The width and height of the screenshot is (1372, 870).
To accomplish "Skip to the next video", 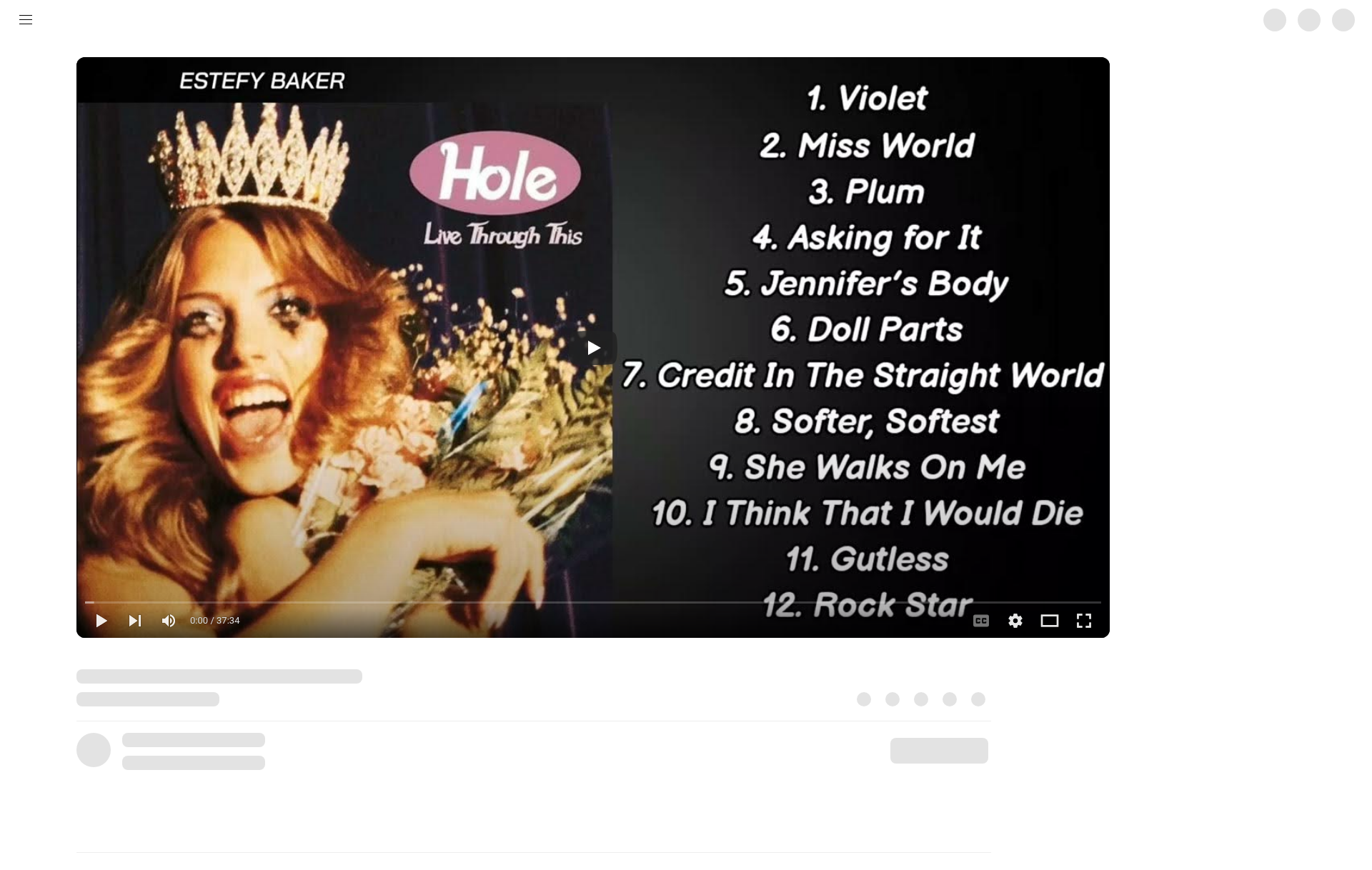I will pyautogui.click(x=135, y=621).
